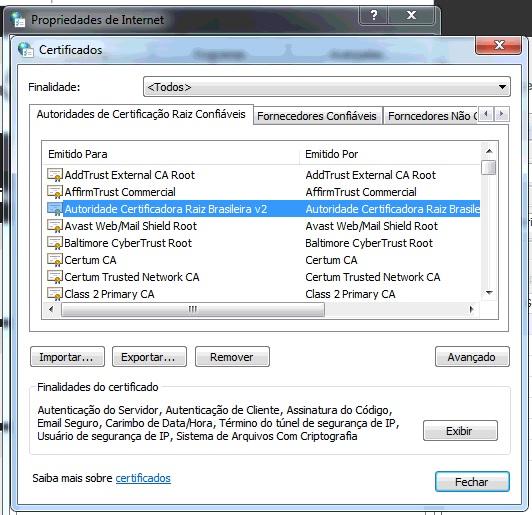This screenshot has height=515, width=532.
Task: Select the AddTrust External CA Root row
Action: [261, 175]
